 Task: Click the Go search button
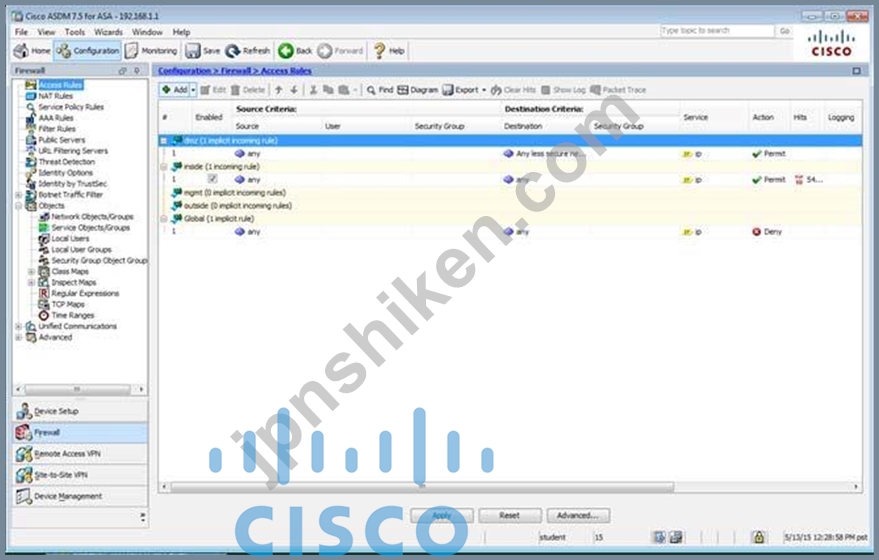785,31
